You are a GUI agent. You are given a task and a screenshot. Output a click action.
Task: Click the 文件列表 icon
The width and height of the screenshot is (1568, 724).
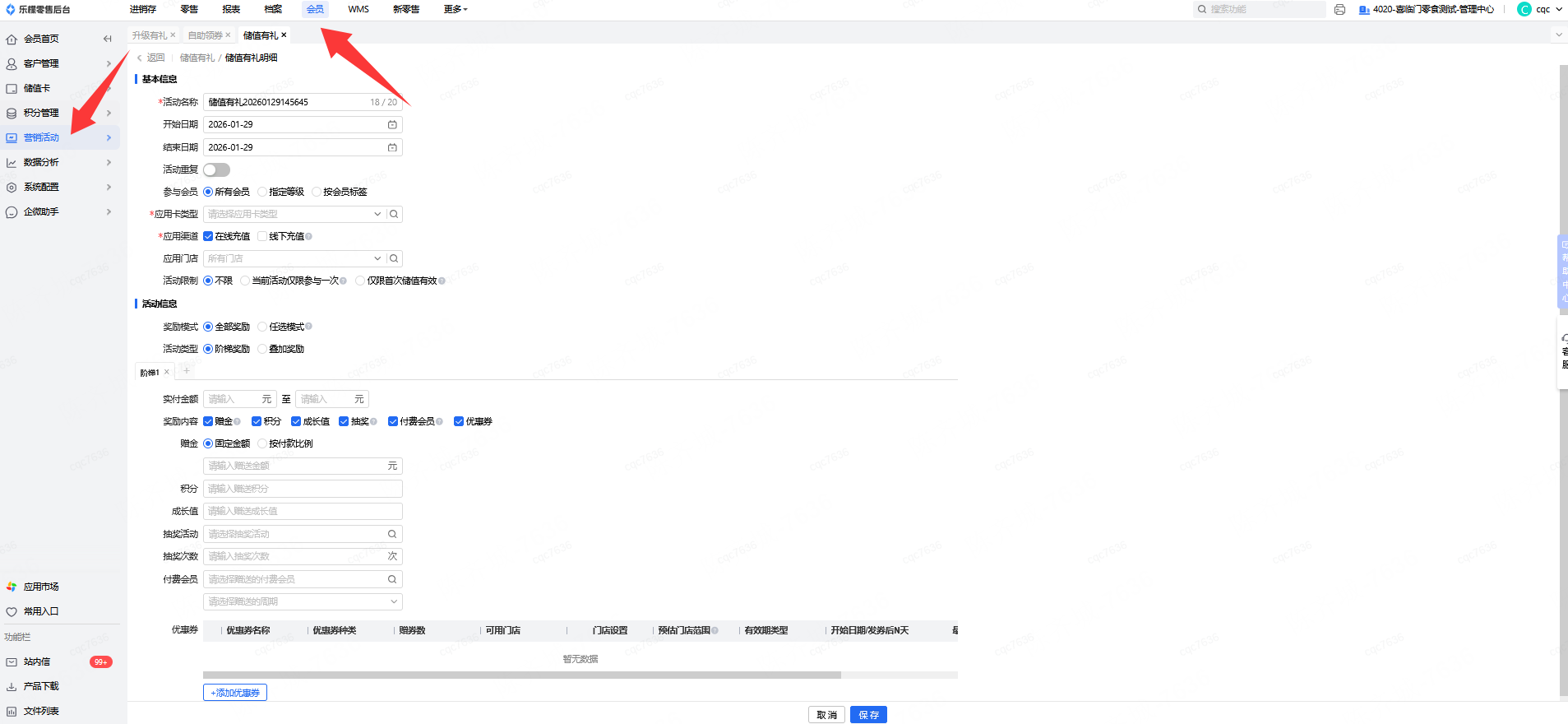coord(12,711)
